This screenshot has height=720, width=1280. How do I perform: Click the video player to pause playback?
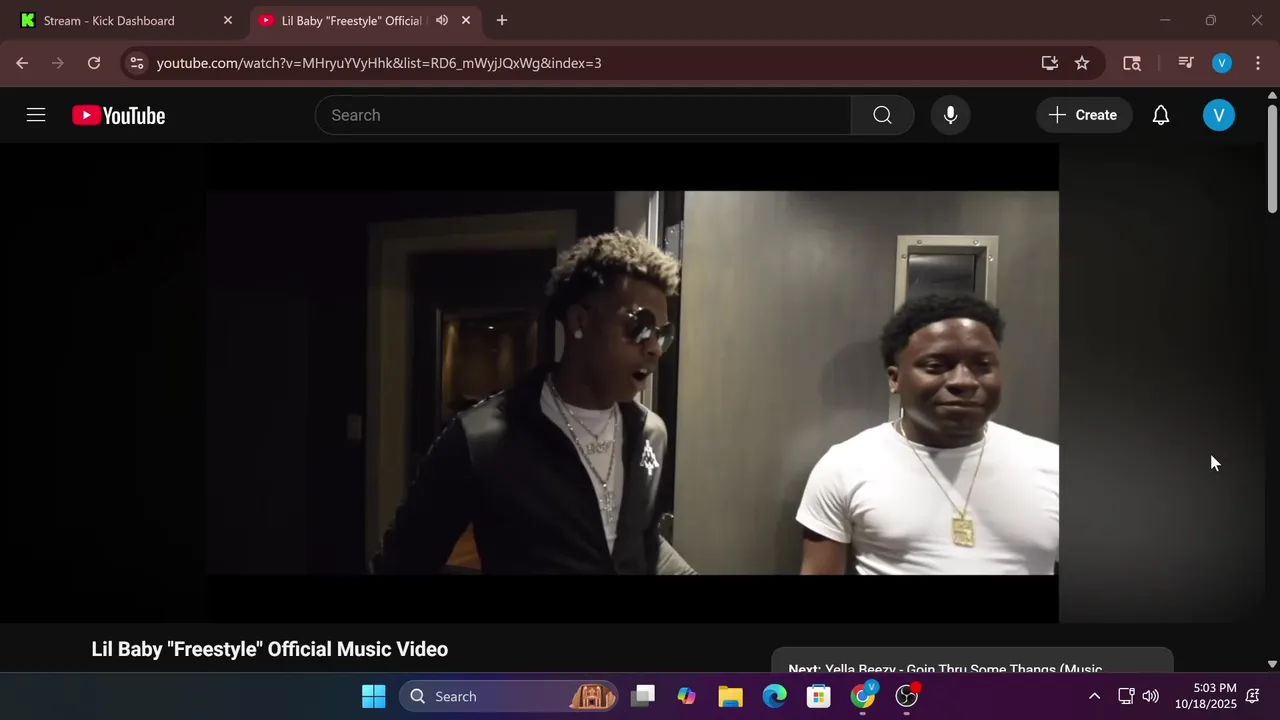tap(632, 383)
